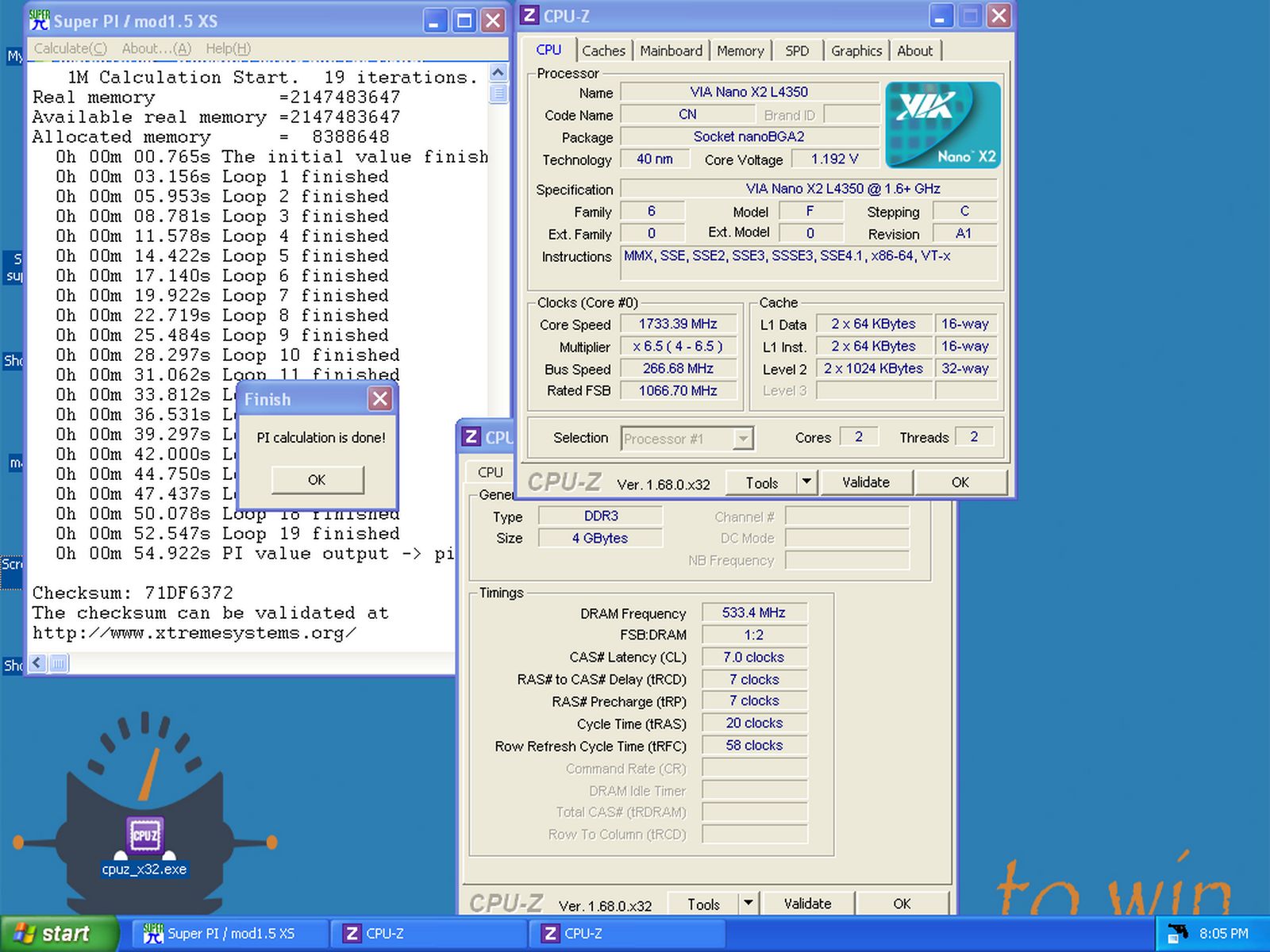Close the front CPU-Z window
The height and width of the screenshot is (952, 1270).
coord(999,16)
